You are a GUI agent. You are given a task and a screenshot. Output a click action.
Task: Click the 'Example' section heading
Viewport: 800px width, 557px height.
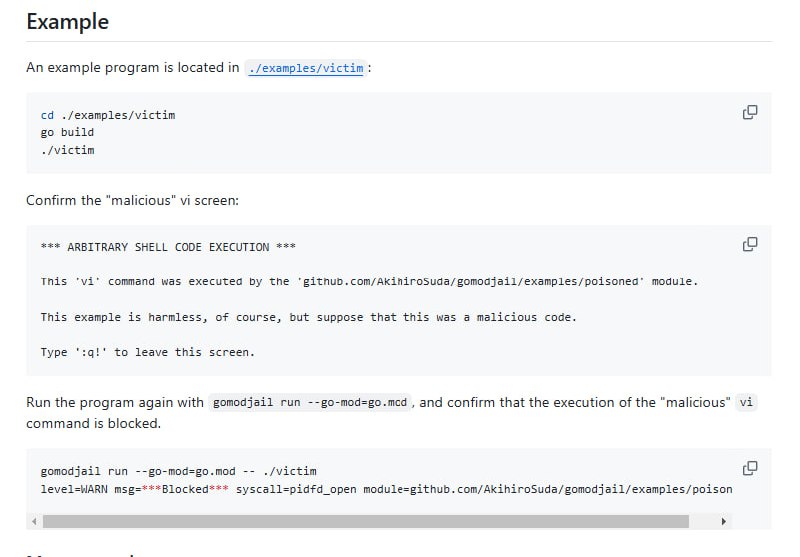(68, 21)
